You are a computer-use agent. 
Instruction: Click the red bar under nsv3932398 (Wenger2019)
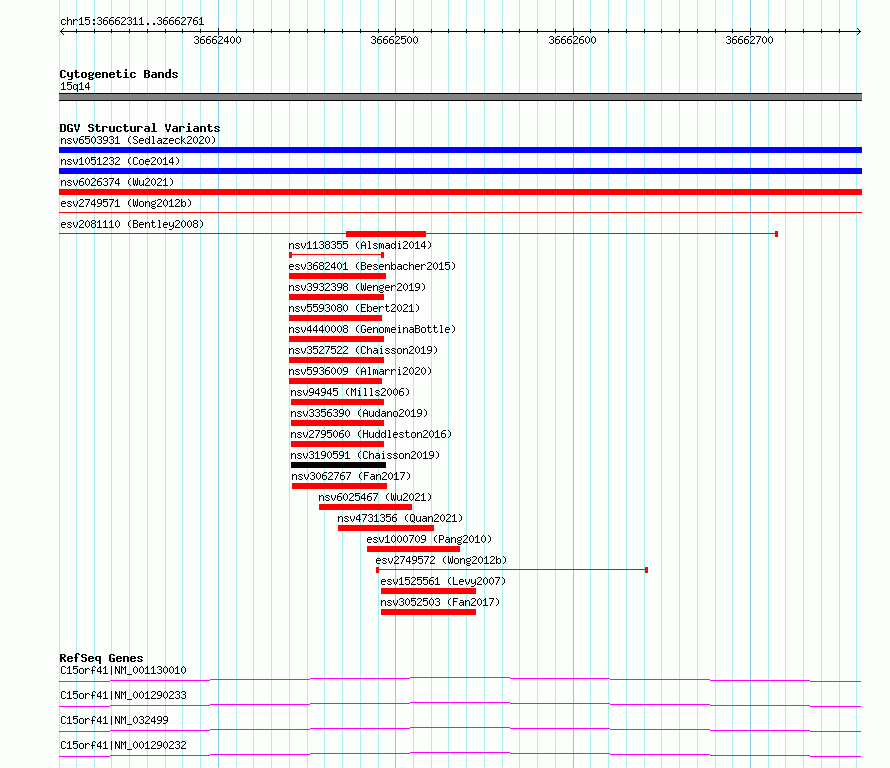click(x=337, y=297)
